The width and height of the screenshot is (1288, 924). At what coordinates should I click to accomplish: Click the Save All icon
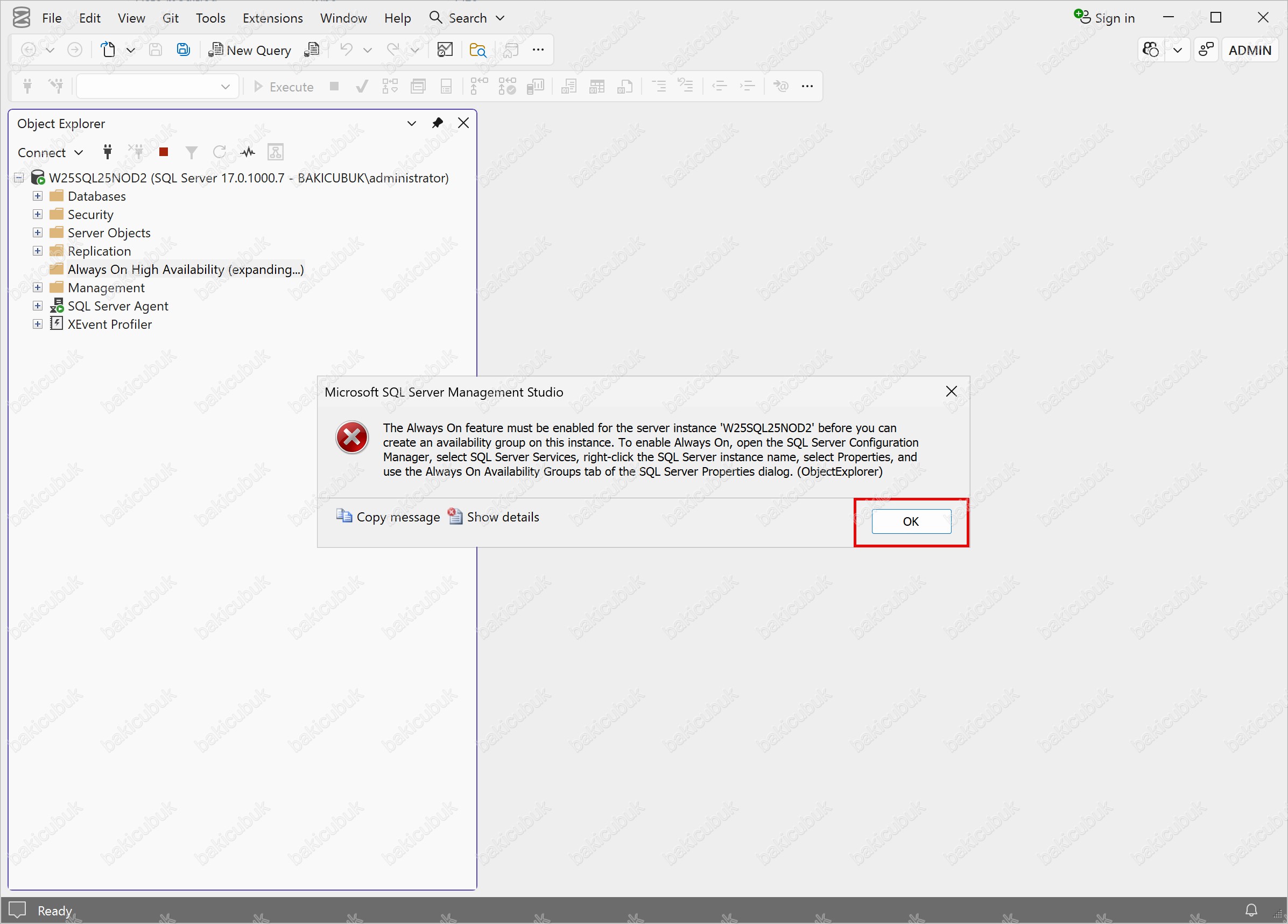coord(183,50)
